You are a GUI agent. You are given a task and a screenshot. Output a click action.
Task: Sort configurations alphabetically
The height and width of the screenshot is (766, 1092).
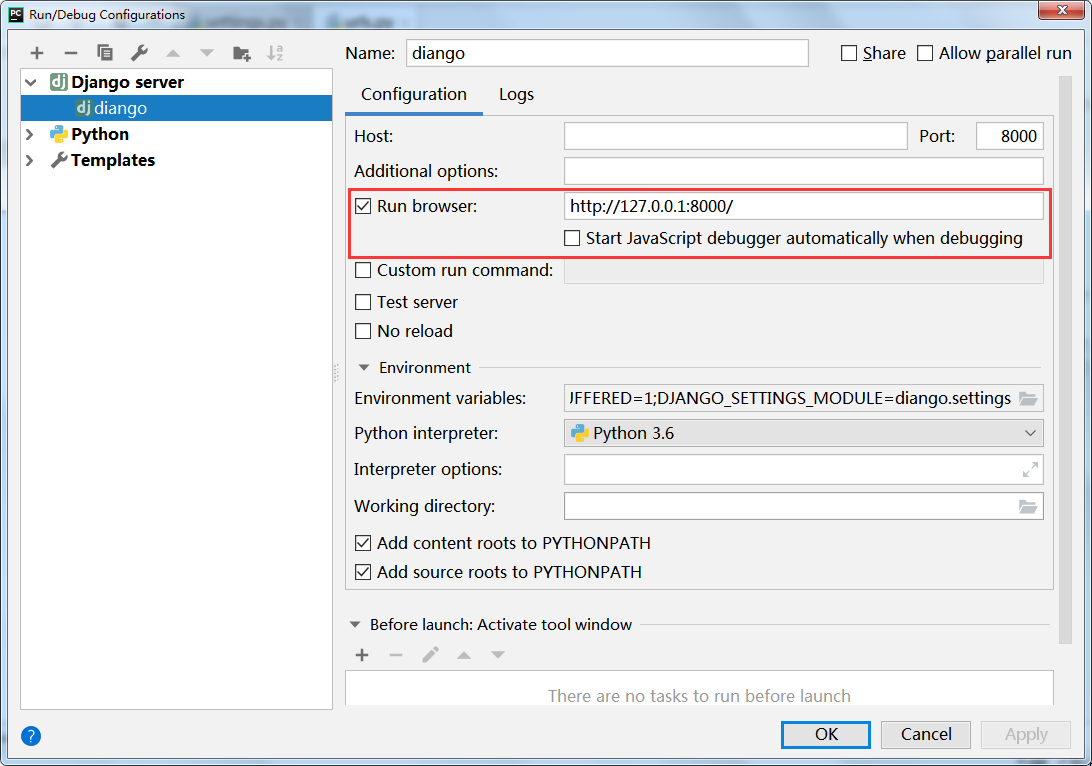pyautogui.click(x=275, y=53)
